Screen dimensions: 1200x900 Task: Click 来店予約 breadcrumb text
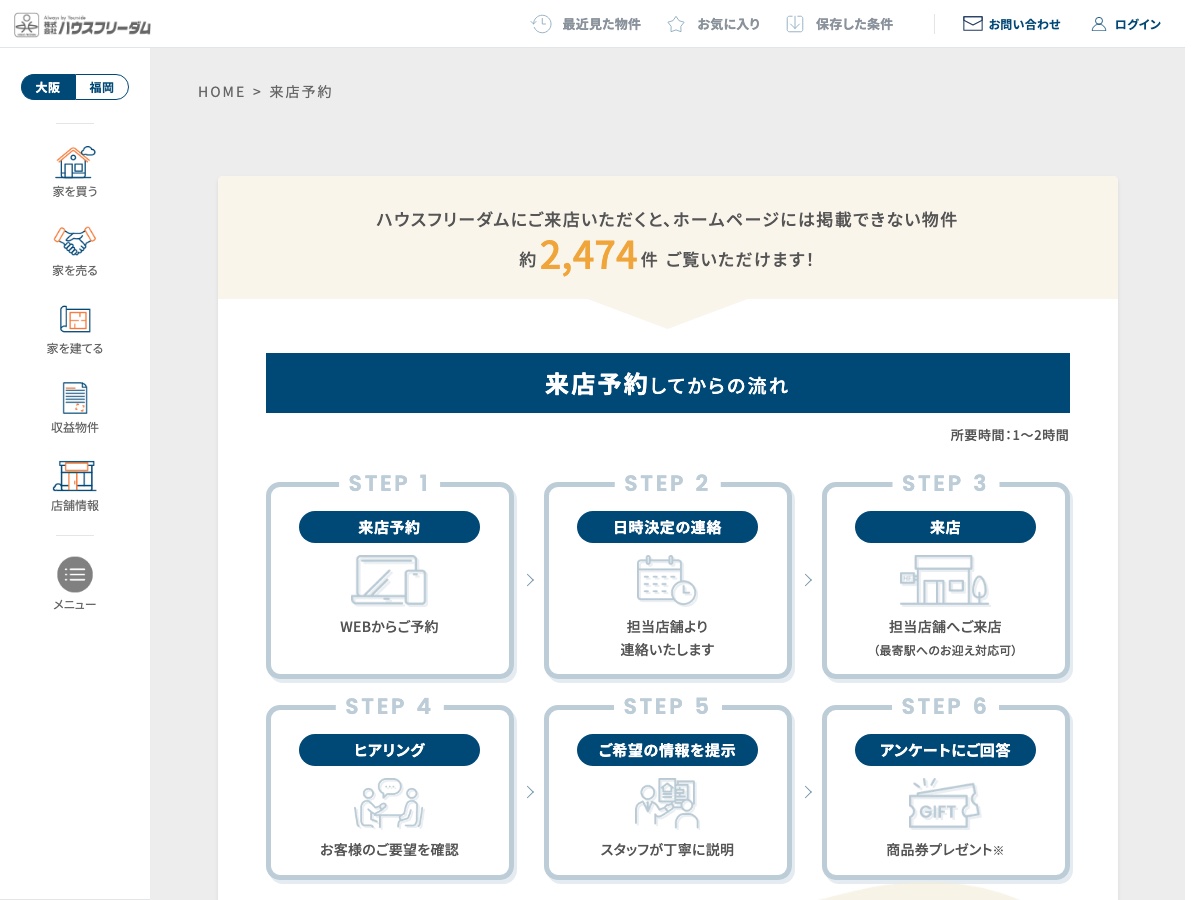[301, 92]
